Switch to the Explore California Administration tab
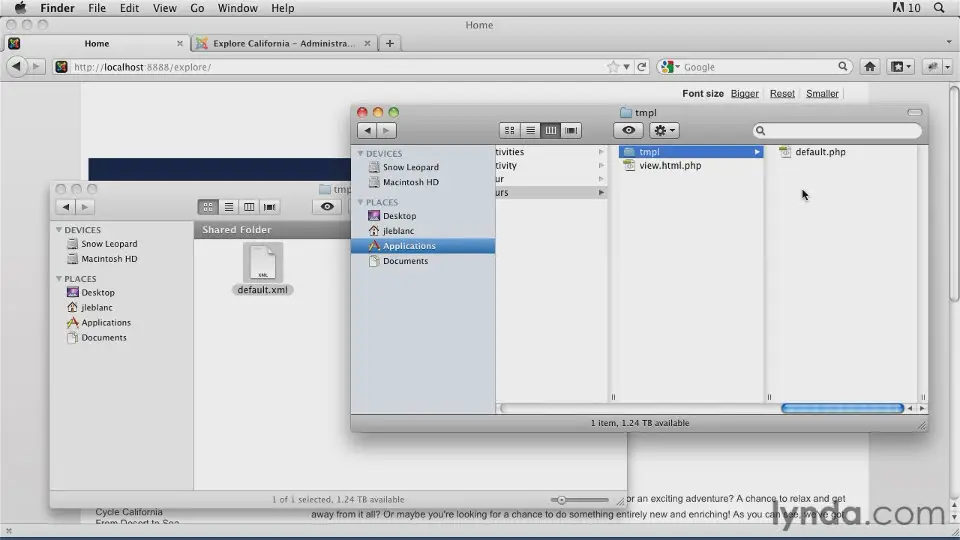 click(x=283, y=43)
